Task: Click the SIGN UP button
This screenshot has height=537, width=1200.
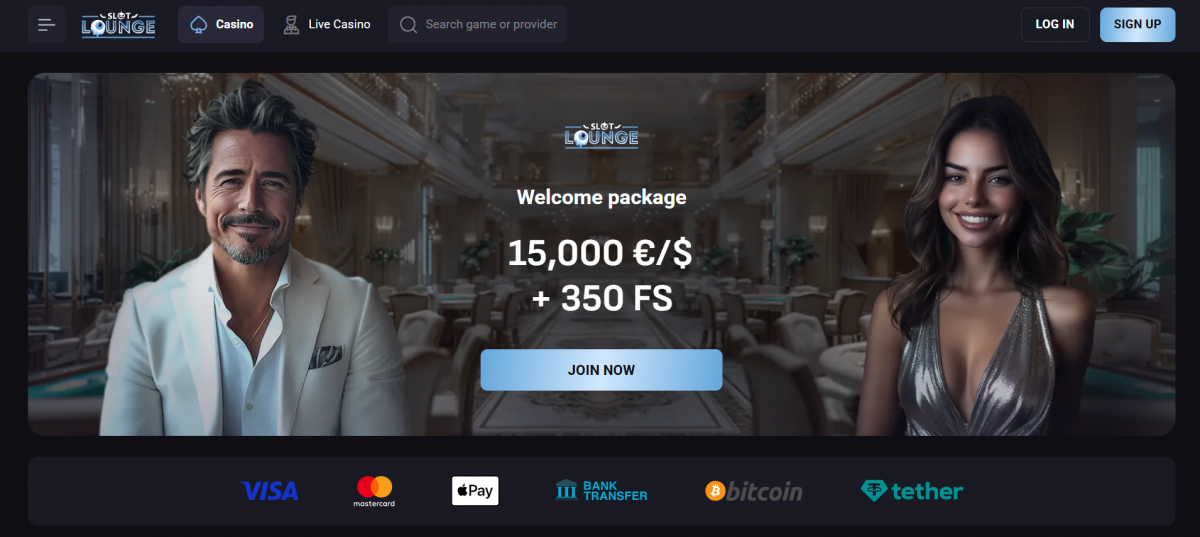Action: tap(1137, 24)
